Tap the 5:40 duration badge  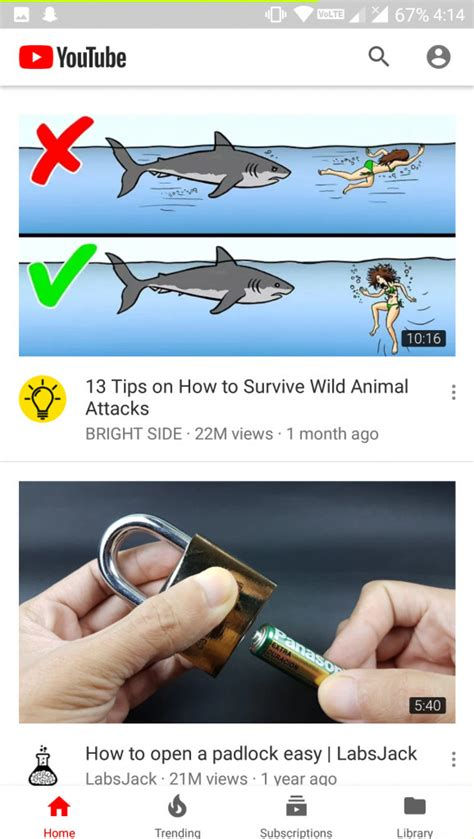427,705
